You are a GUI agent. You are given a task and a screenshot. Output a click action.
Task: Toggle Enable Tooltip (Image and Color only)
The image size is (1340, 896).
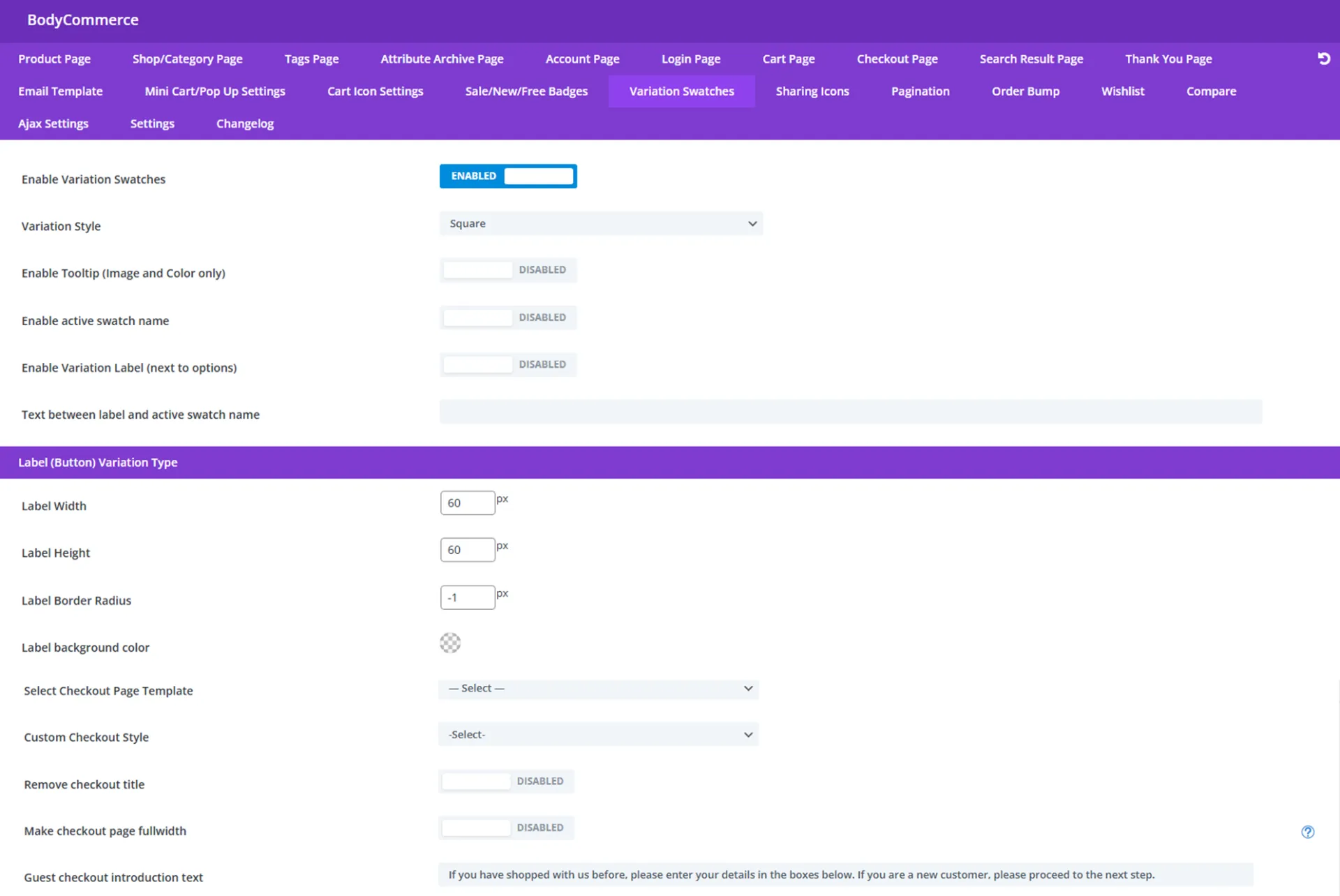point(508,270)
